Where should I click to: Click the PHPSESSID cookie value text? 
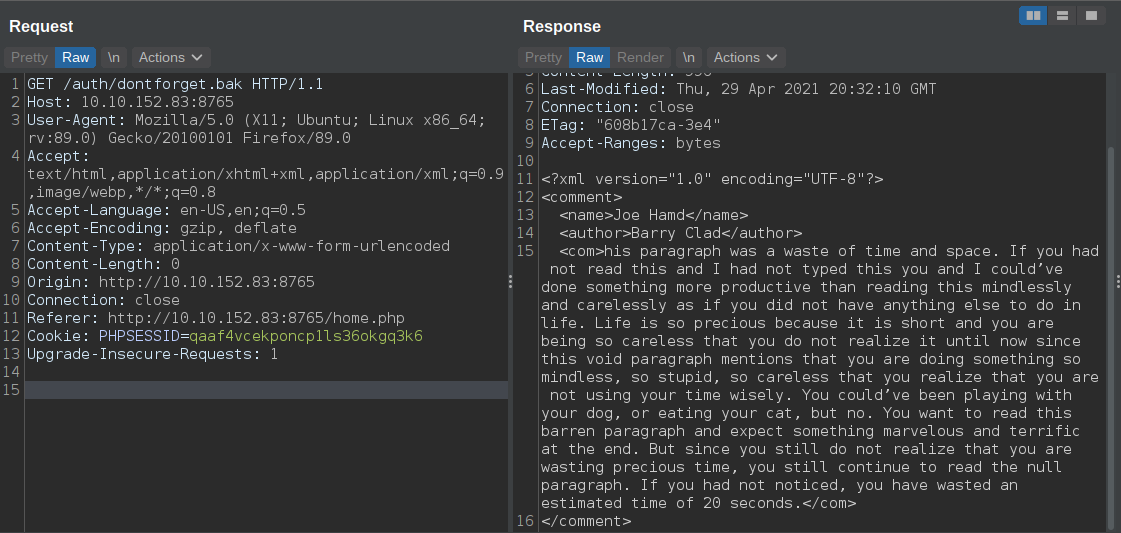click(x=306, y=336)
